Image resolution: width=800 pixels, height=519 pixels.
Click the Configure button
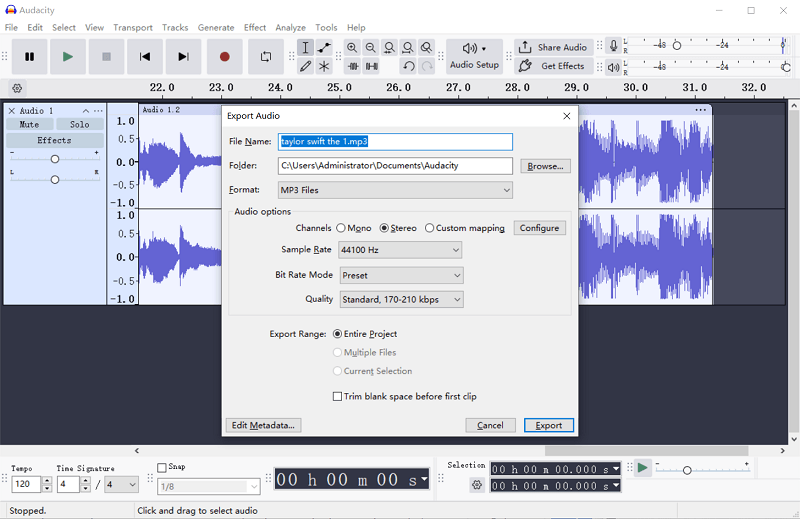click(539, 228)
